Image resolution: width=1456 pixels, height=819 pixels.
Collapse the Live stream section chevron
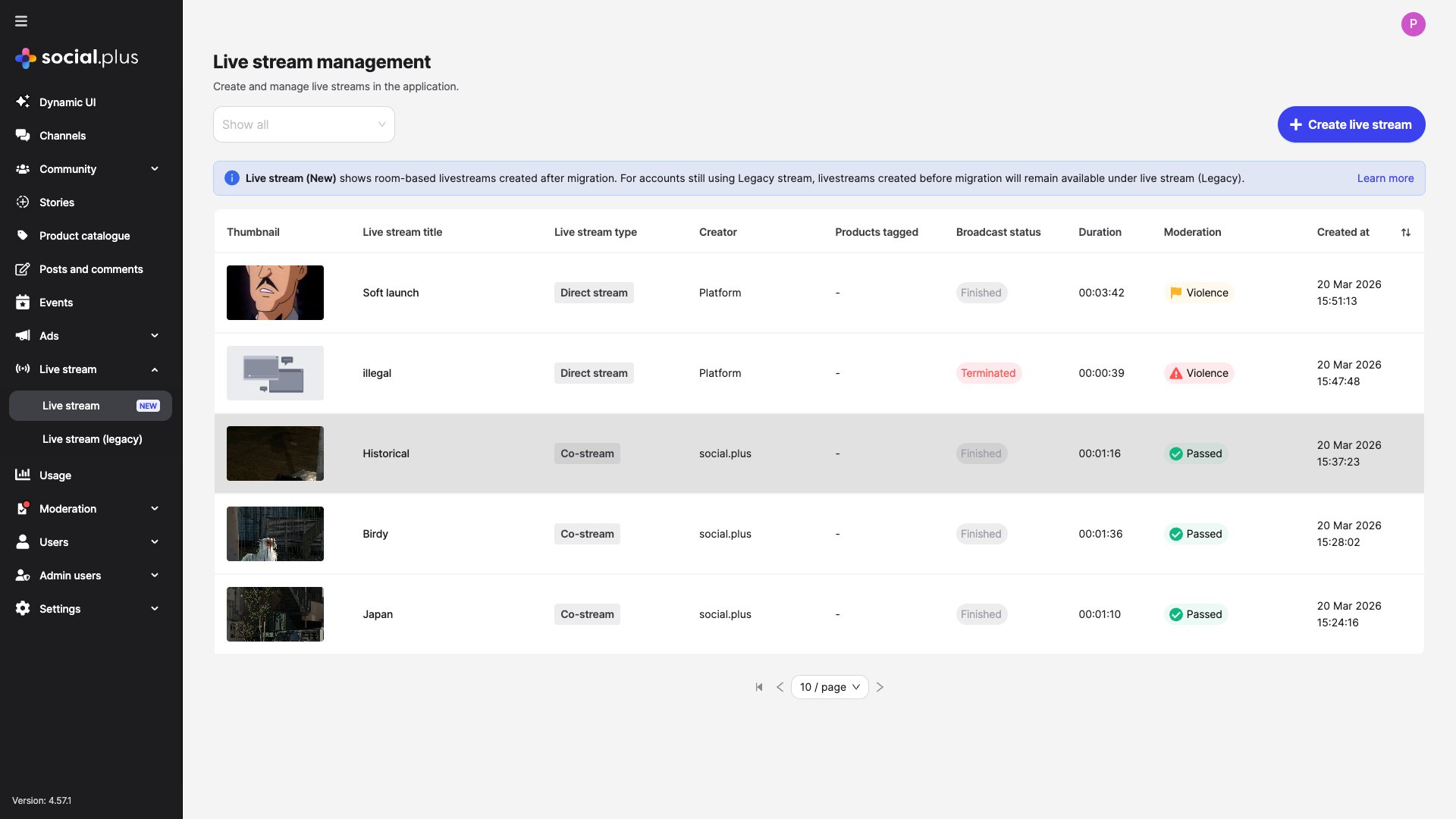click(x=155, y=369)
